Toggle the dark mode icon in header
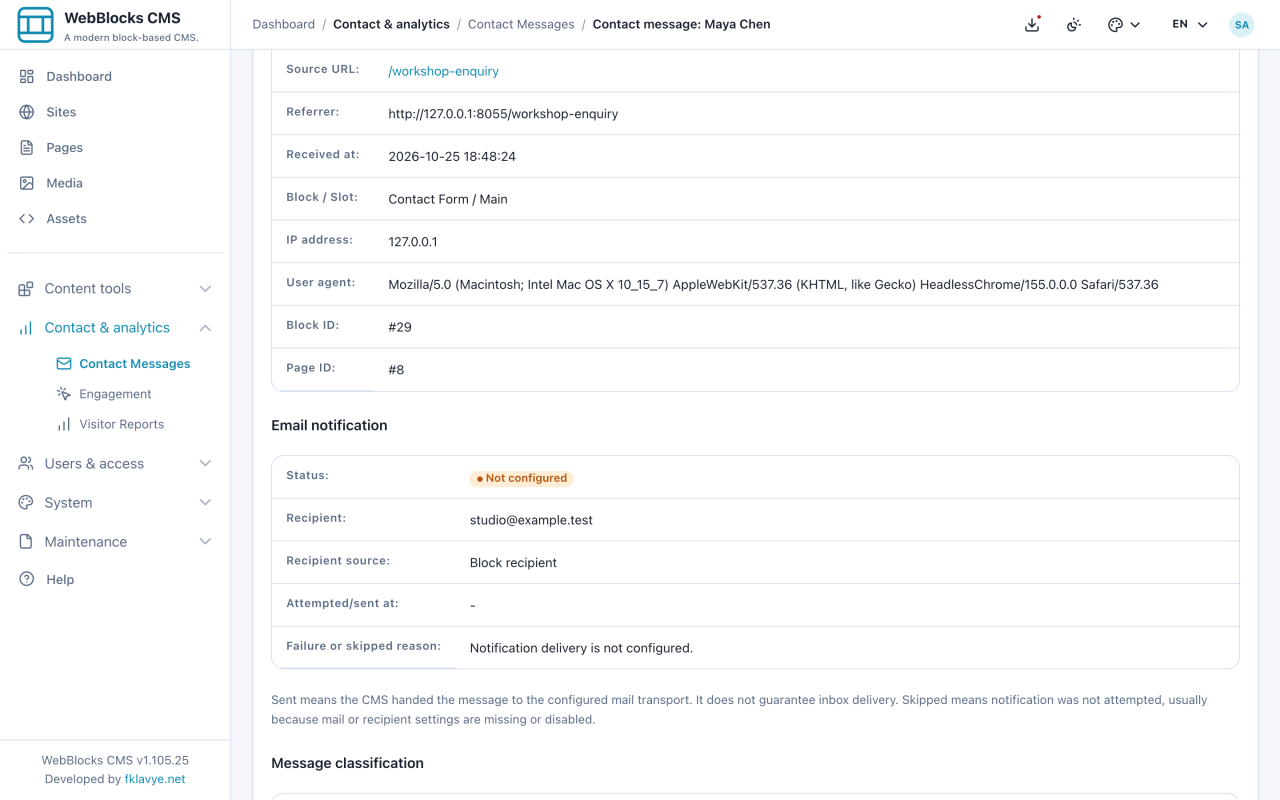This screenshot has height=800, width=1280. pos(1074,25)
